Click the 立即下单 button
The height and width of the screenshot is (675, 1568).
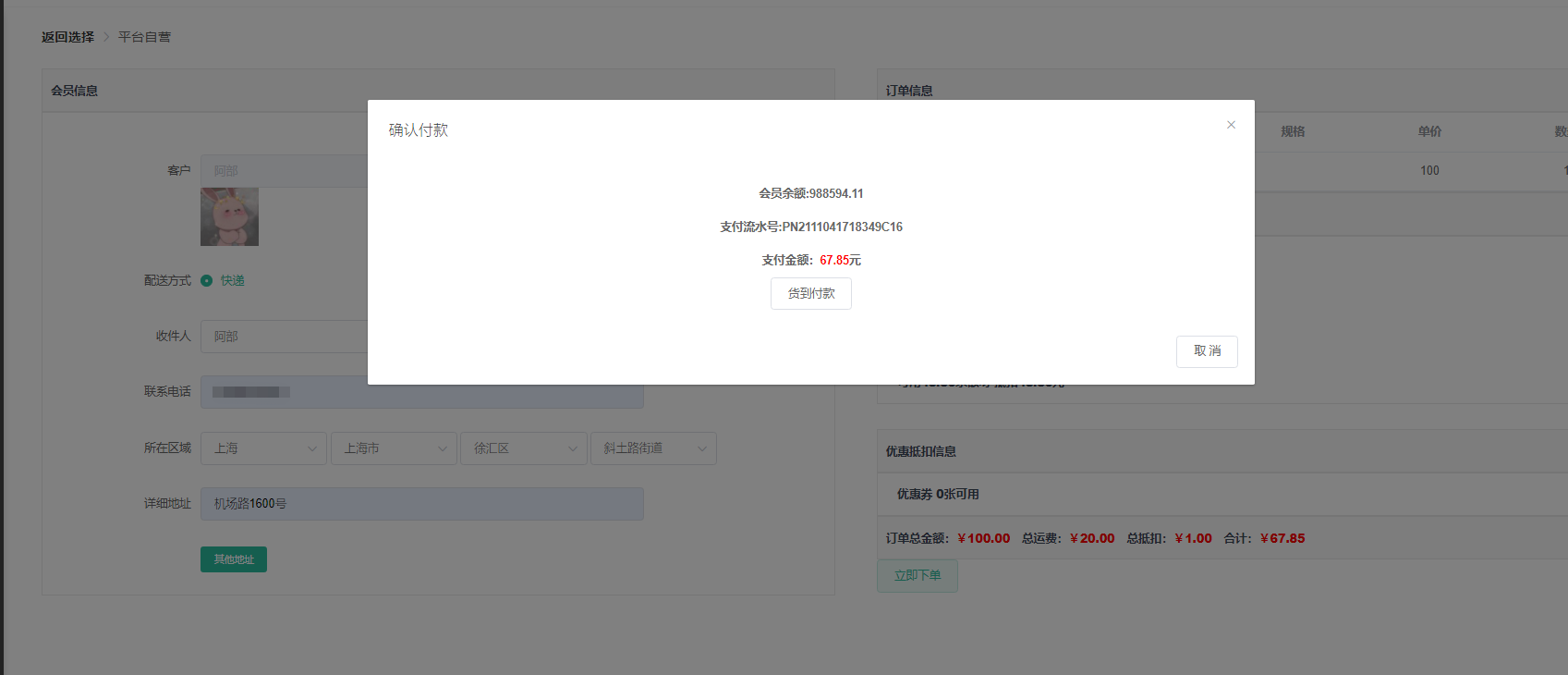click(918, 576)
